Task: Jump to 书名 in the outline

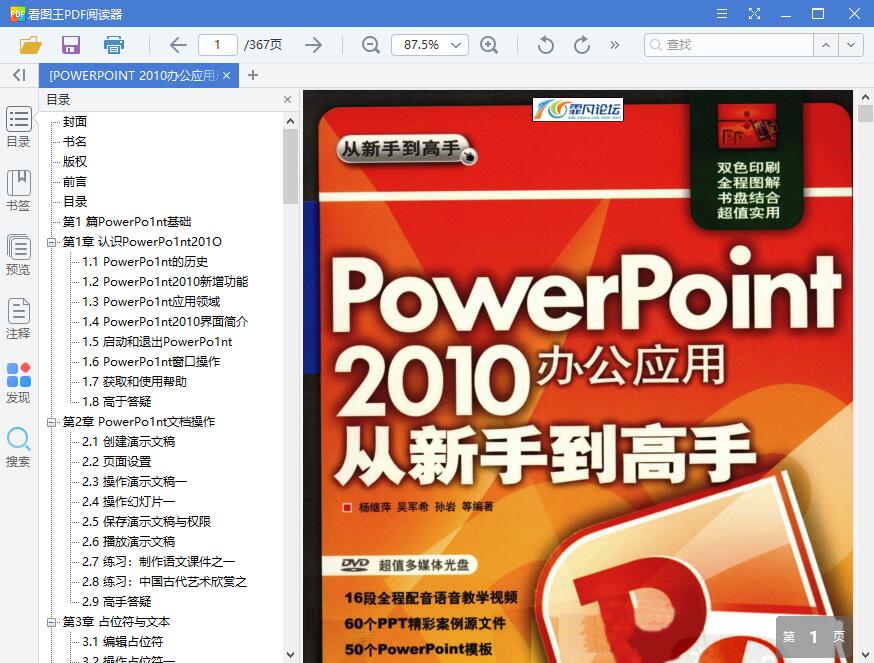Action: click(x=75, y=142)
